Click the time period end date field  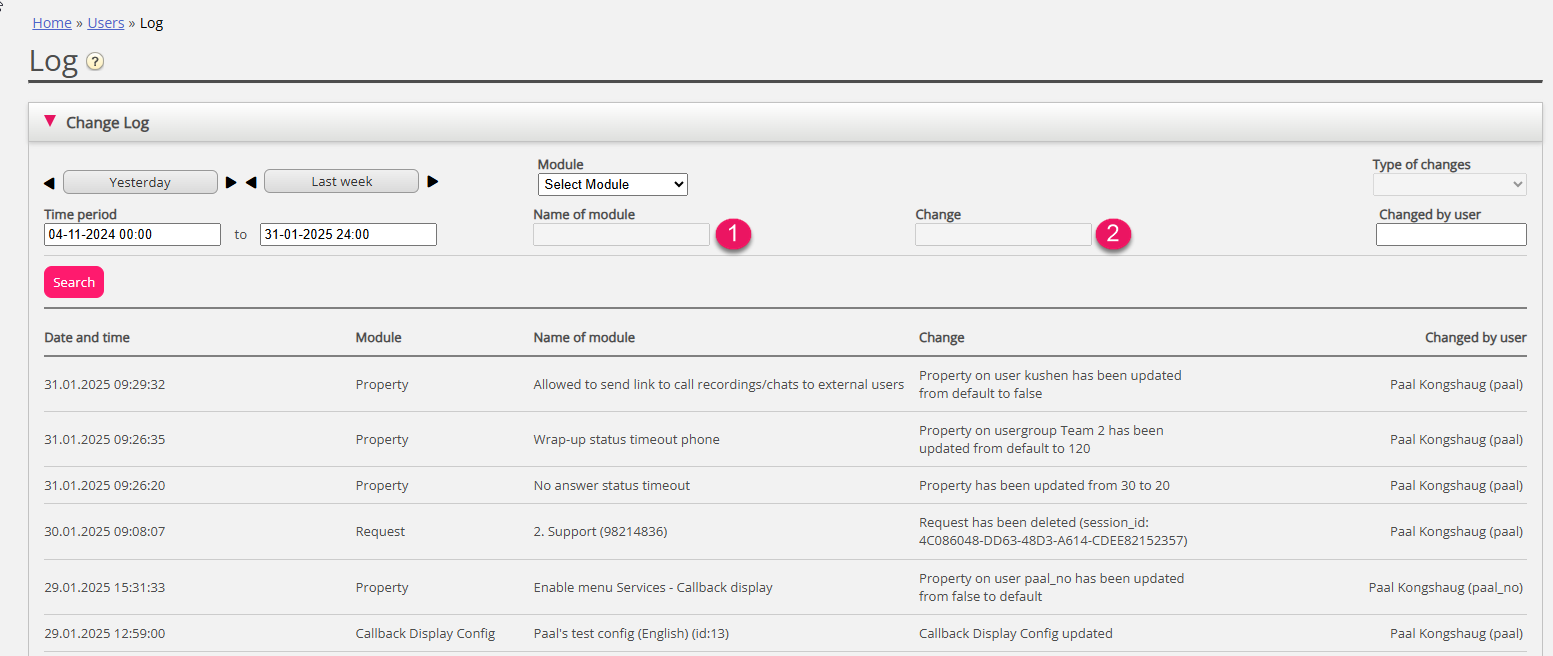point(348,235)
